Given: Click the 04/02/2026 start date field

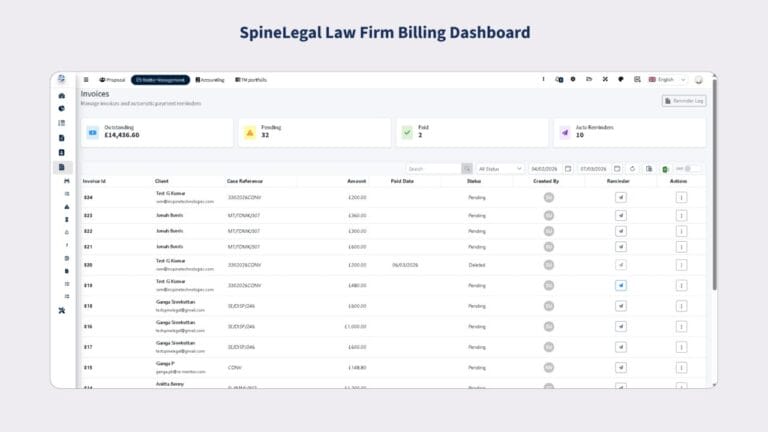Looking at the screenshot, I should [545, 169].
